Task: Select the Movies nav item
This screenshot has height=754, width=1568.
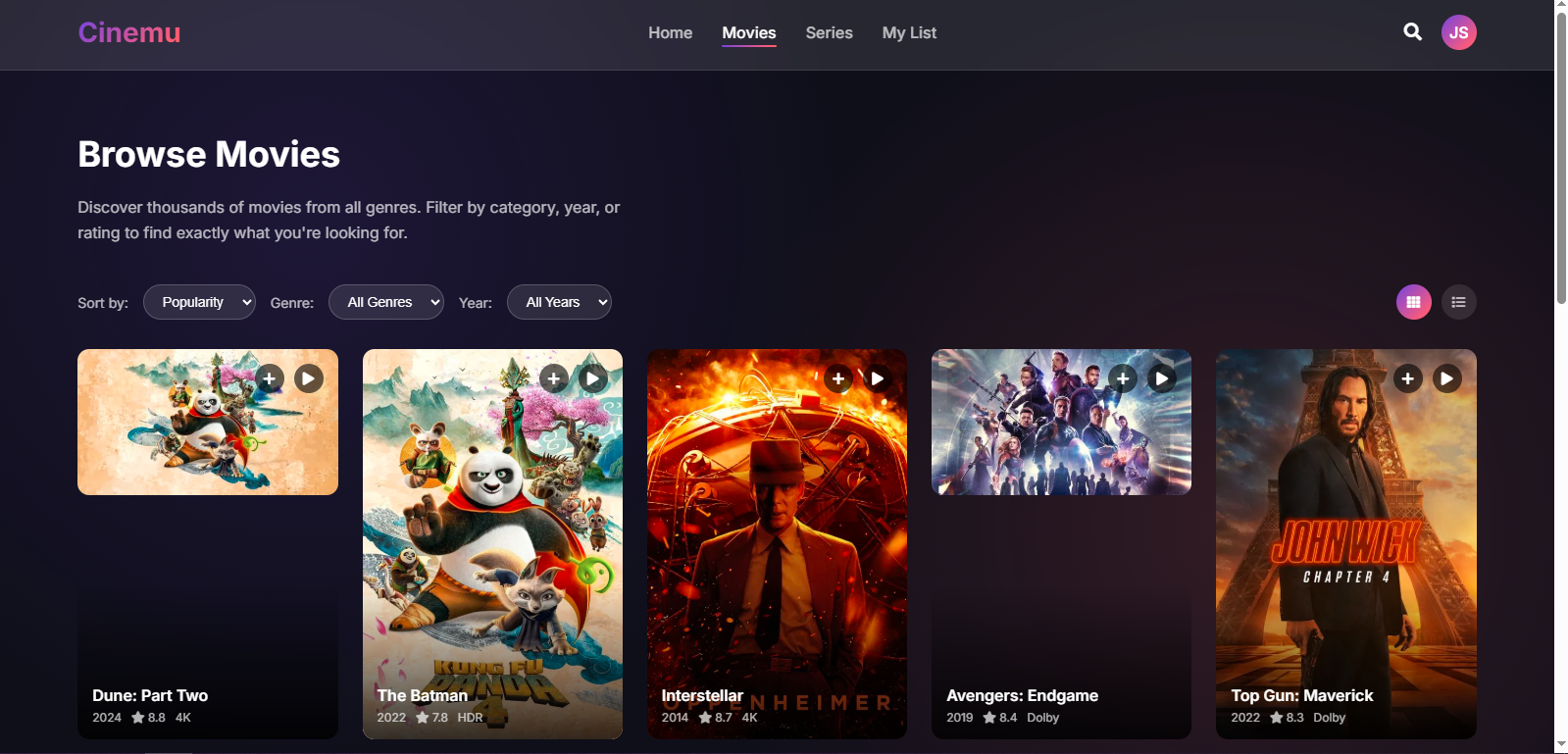Action: coord(749,32)
